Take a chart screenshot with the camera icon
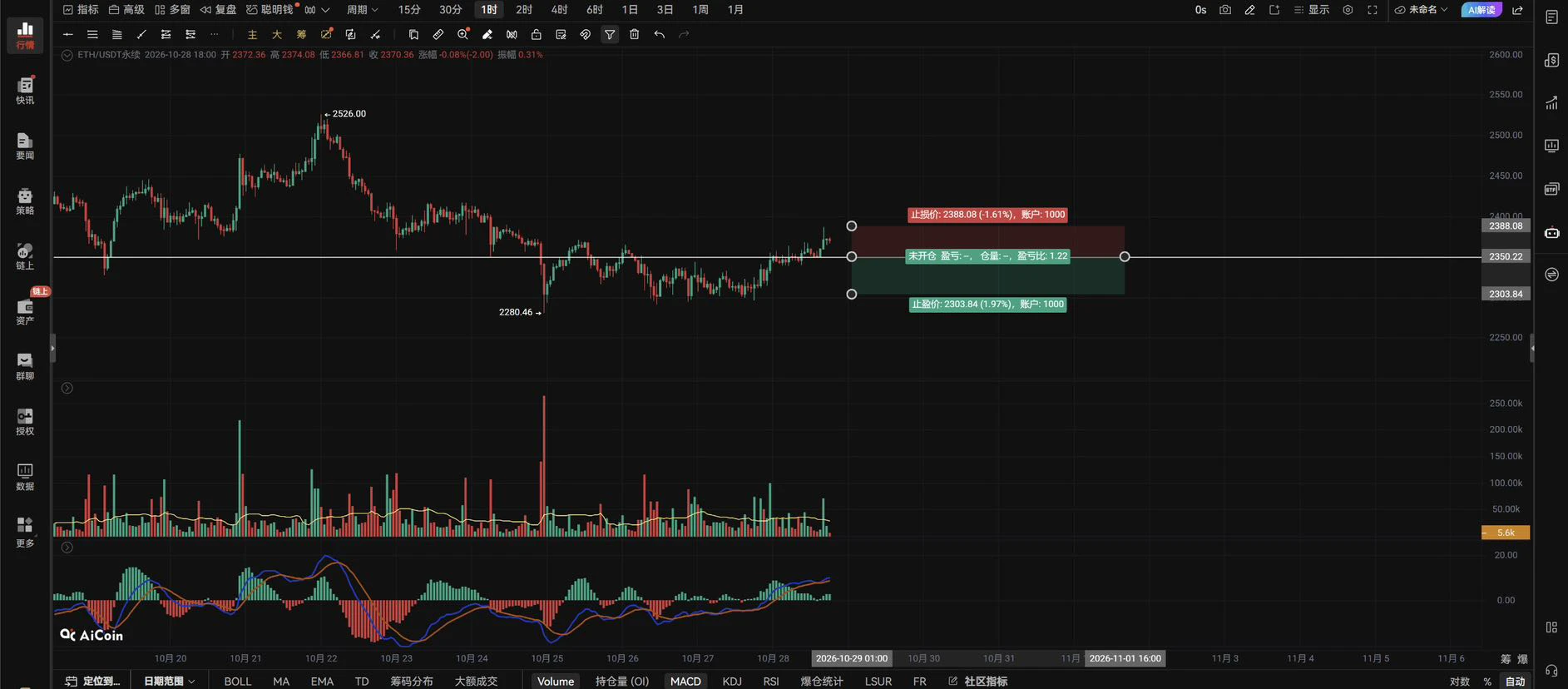This screenshot has height=689, width=1568. (x=1224, y=10)
